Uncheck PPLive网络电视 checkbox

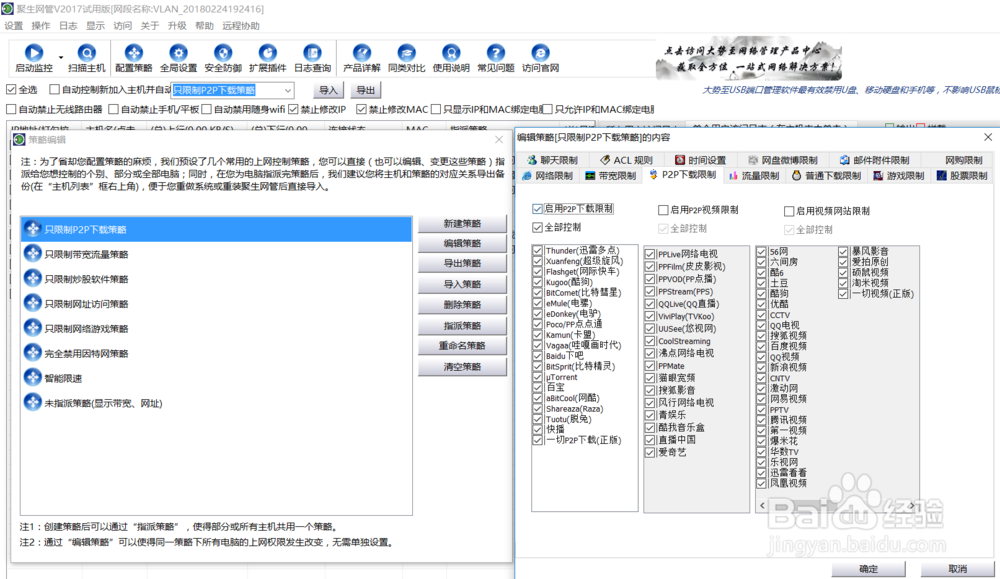click(650, 254)
